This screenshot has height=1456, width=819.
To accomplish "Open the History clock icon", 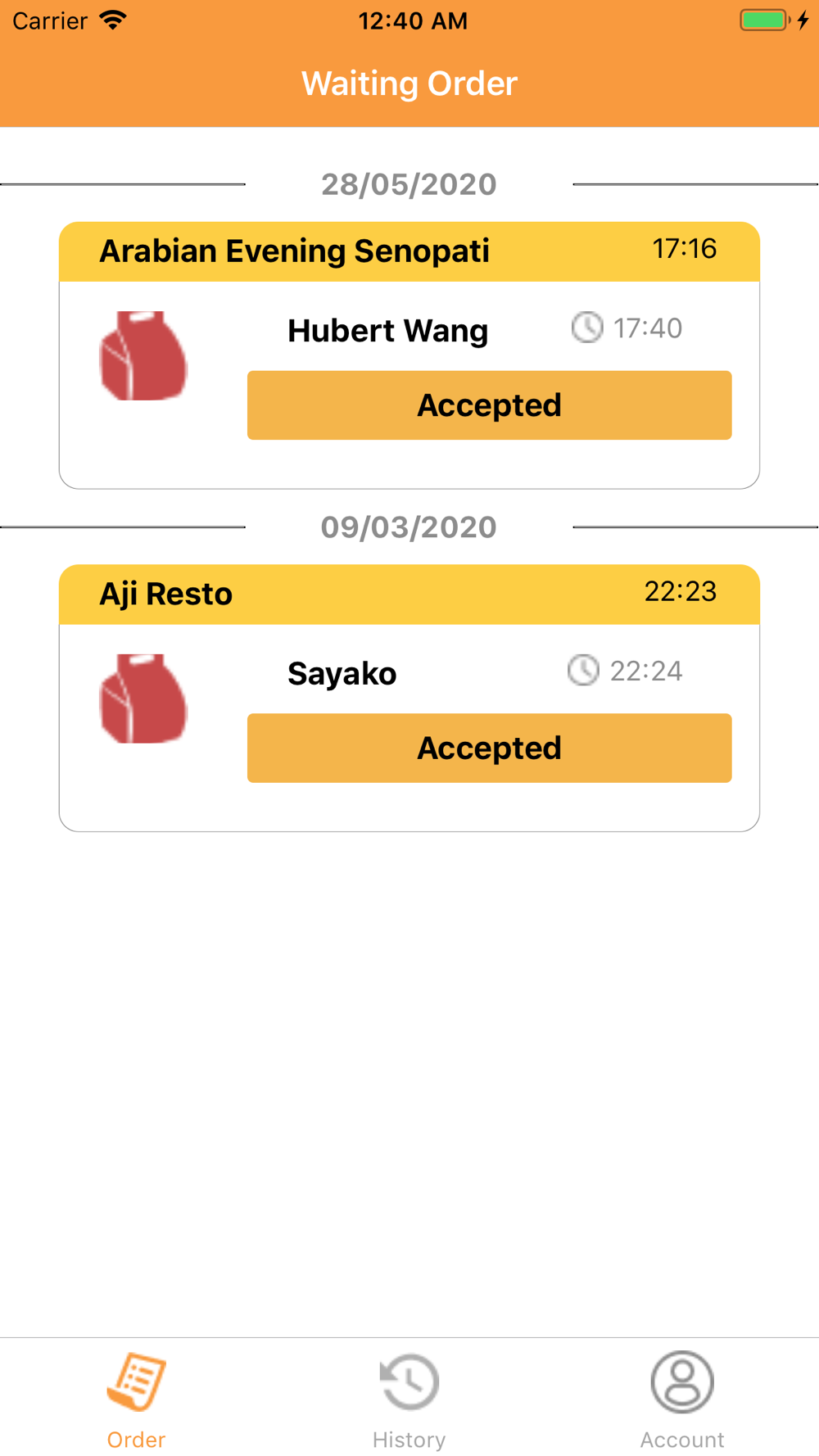I will coord(409,1381).
